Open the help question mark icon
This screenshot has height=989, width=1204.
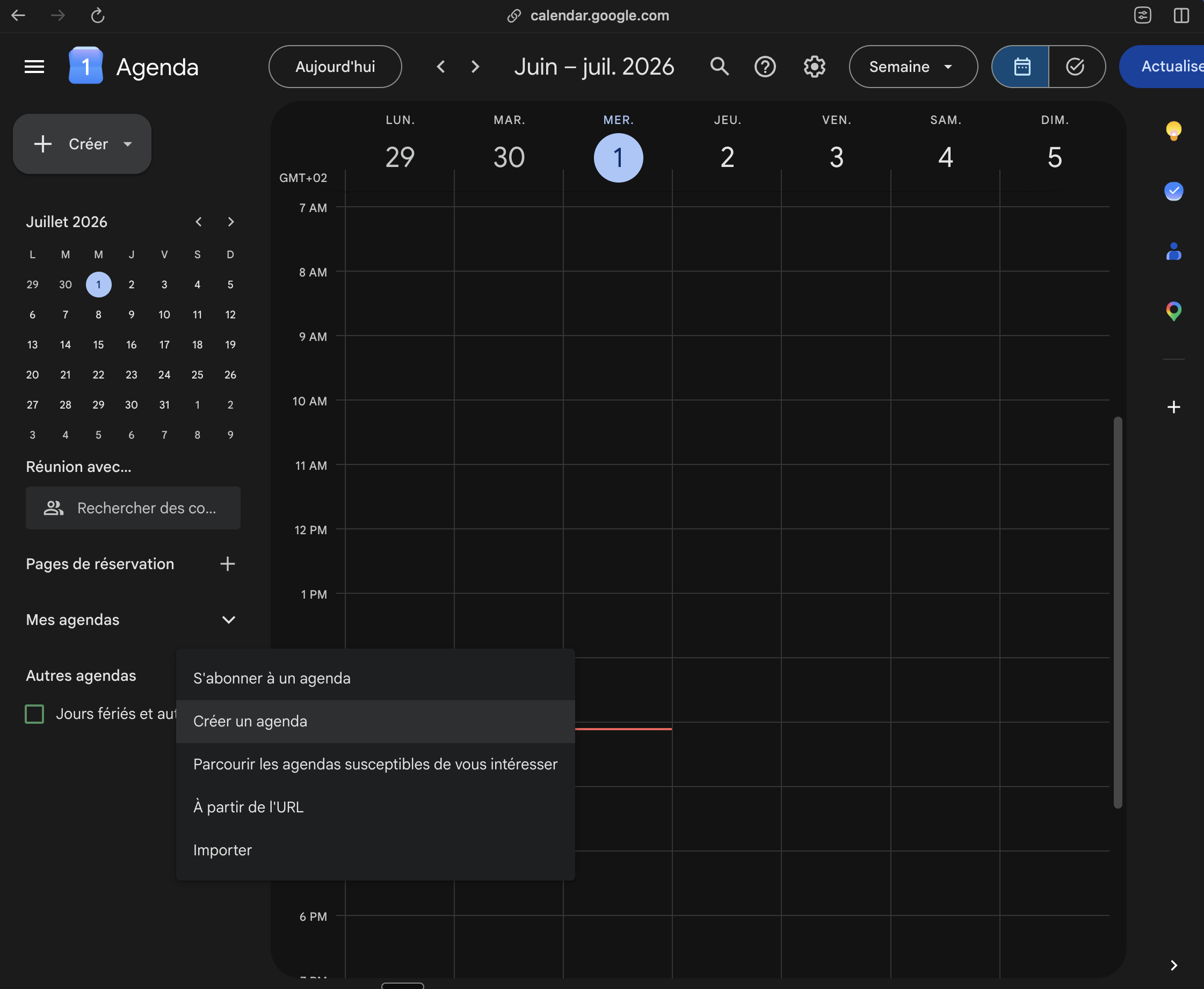(765, 67)
